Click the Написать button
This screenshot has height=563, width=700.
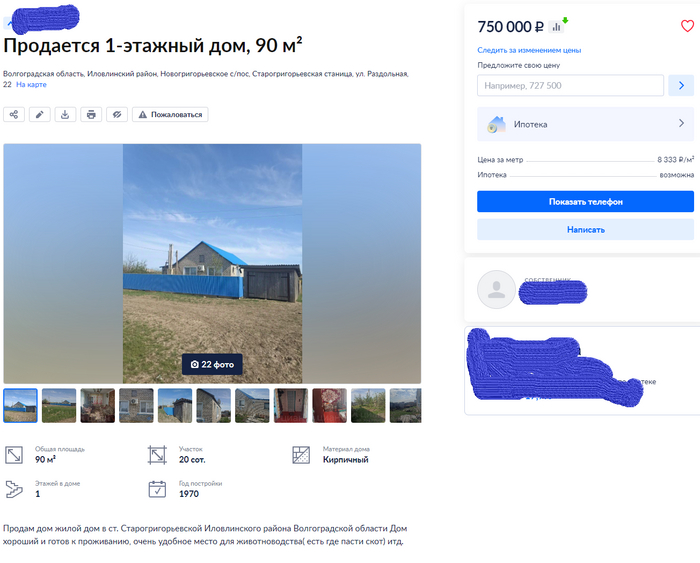click(585, 229)
